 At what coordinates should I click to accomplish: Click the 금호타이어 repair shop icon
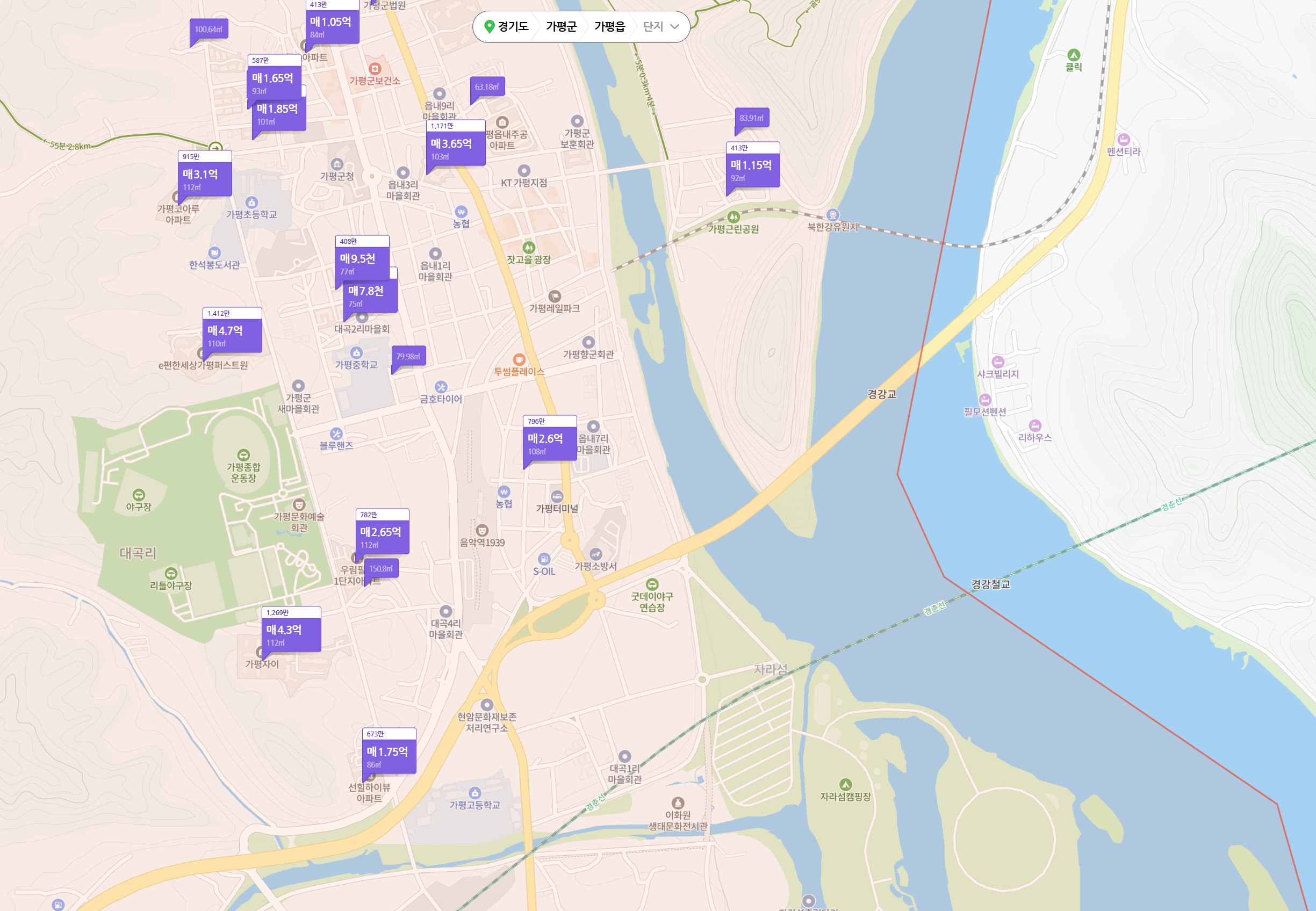[441, 387]
